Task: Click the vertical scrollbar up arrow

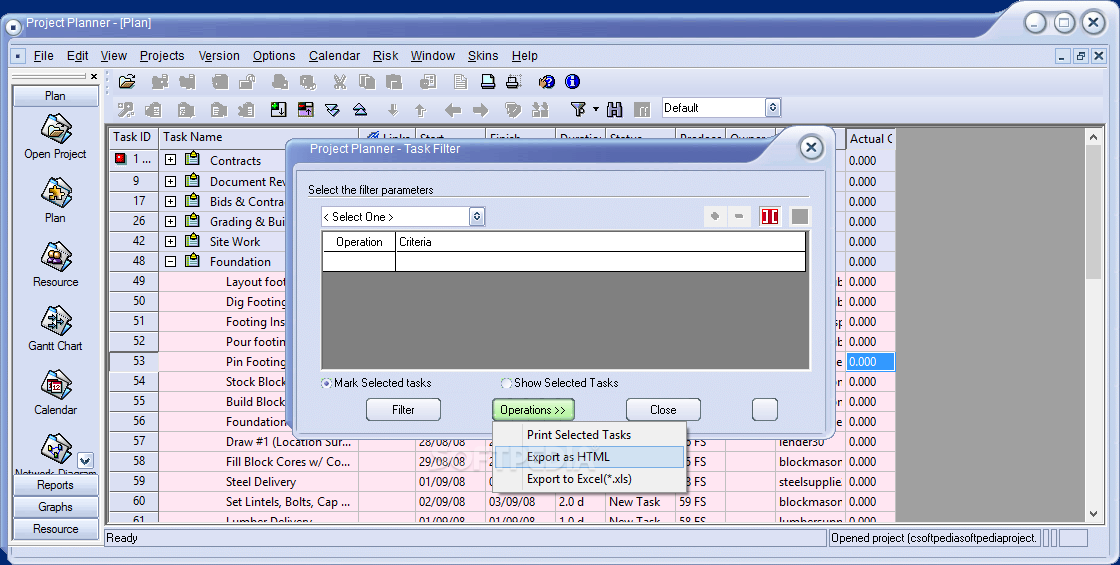Action: 1094,136
